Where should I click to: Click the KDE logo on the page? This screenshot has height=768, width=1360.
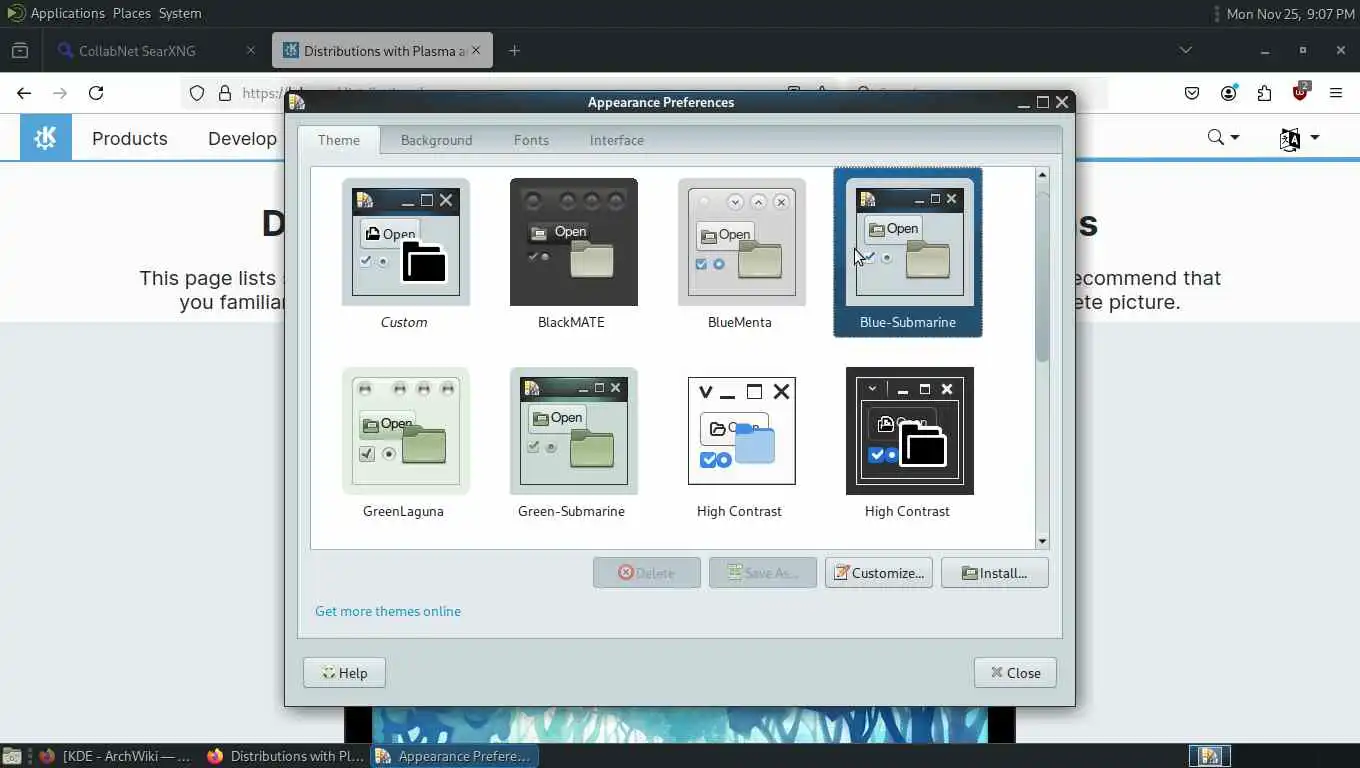[46, 138]
